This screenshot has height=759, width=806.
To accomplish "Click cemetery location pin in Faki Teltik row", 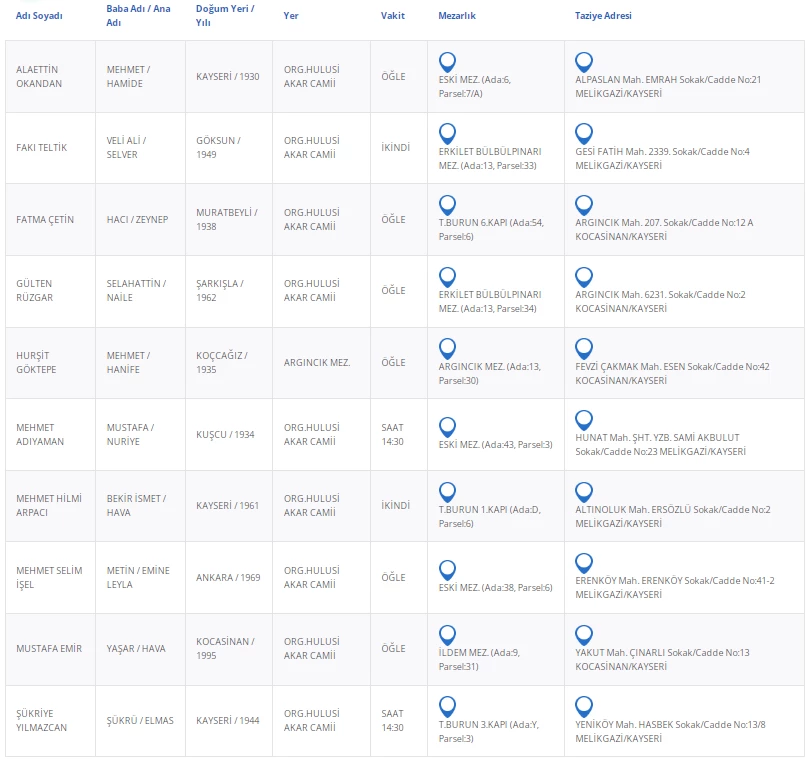I will click(x=447, y=133).
